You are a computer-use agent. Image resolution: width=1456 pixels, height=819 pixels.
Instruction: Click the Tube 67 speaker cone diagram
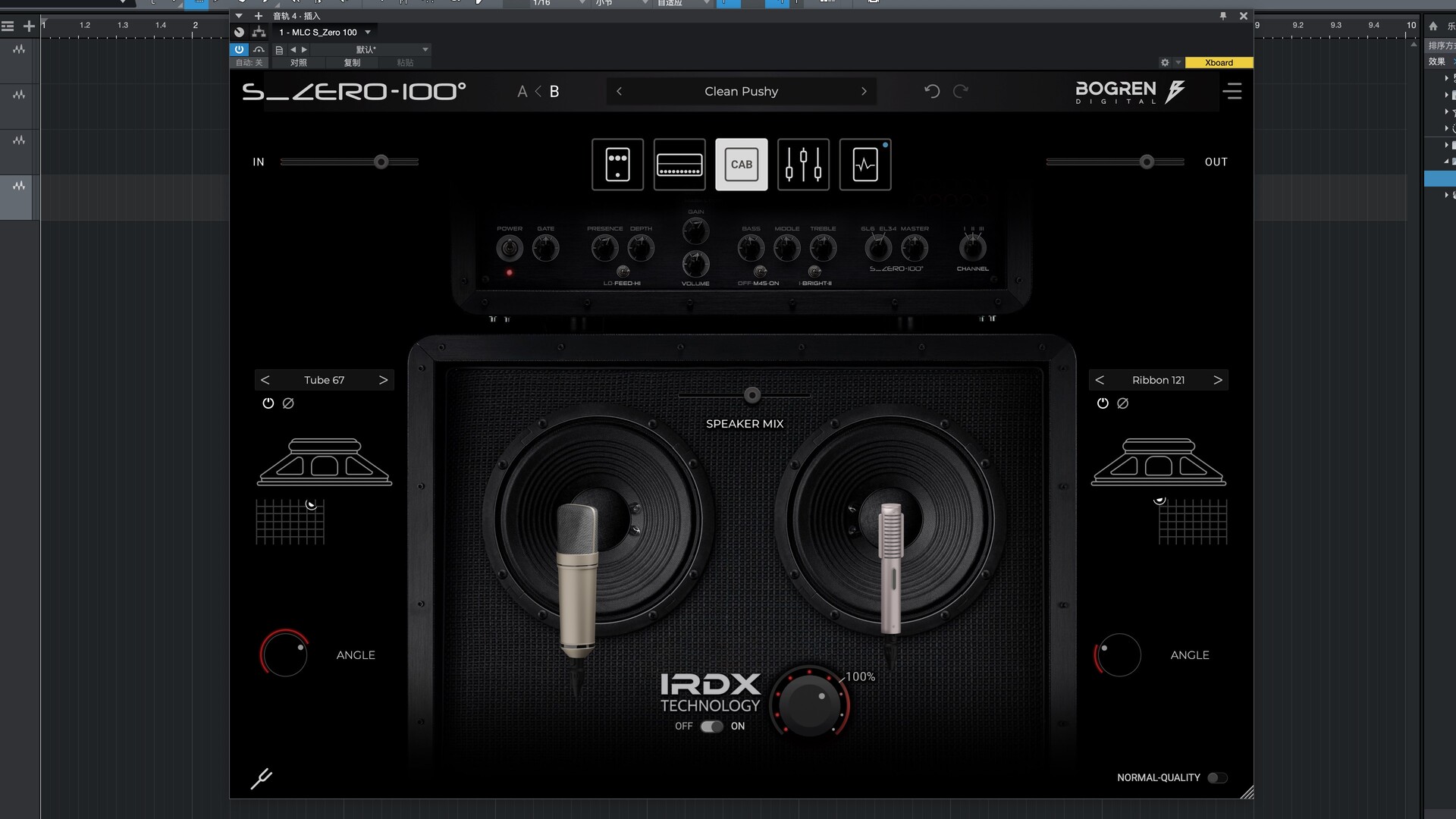click(325, 462)
